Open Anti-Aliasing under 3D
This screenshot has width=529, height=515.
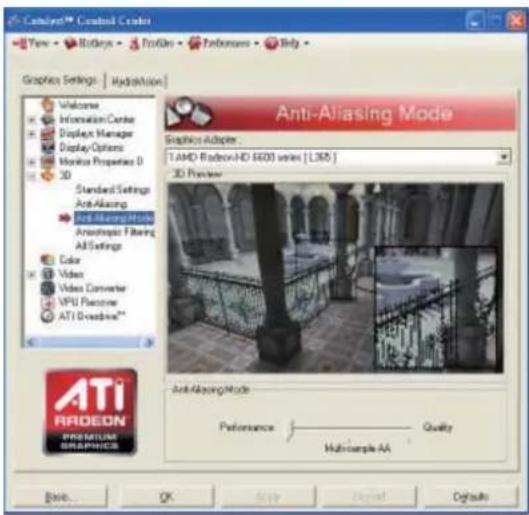click(x=101, y=204)
